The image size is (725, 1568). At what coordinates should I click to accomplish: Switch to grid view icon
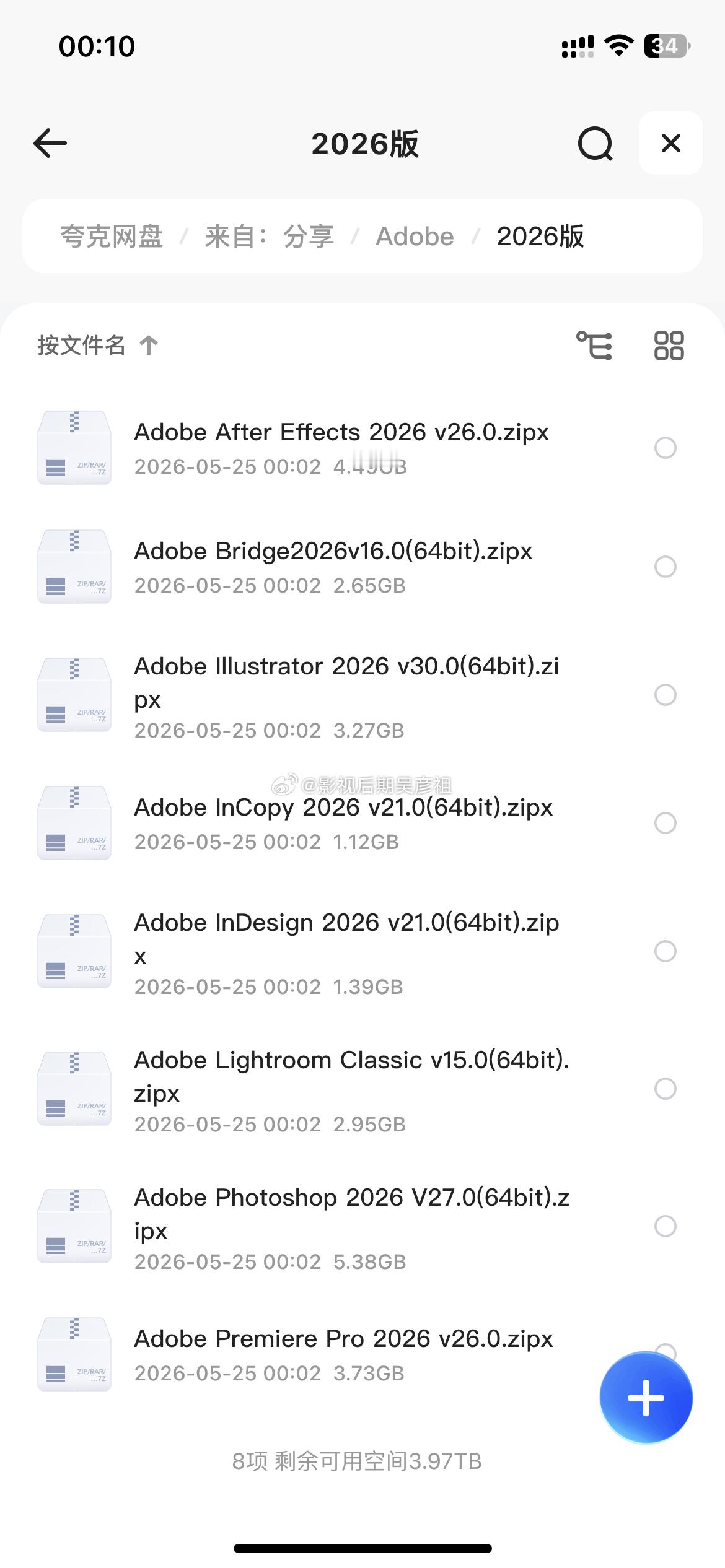click(x=669, y=345)
